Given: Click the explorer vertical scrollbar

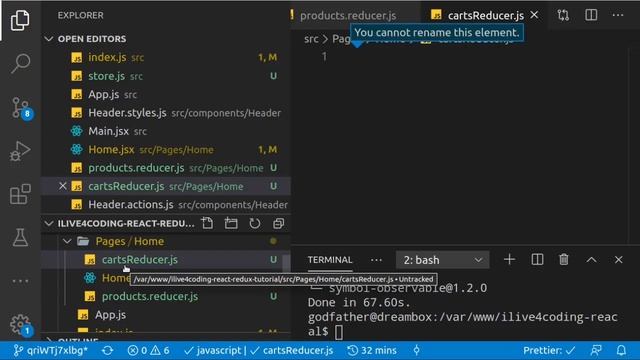Looking at the screenshot, I should click(x=287, y=263).
